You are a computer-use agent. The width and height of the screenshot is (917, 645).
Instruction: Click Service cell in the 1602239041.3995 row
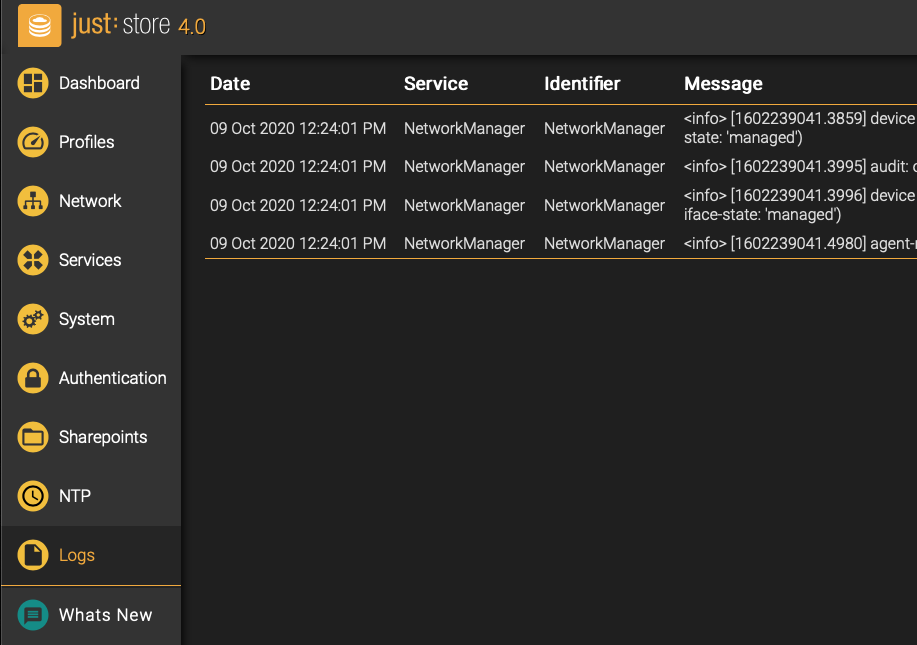pyautogui.click(x=464, y=167)
